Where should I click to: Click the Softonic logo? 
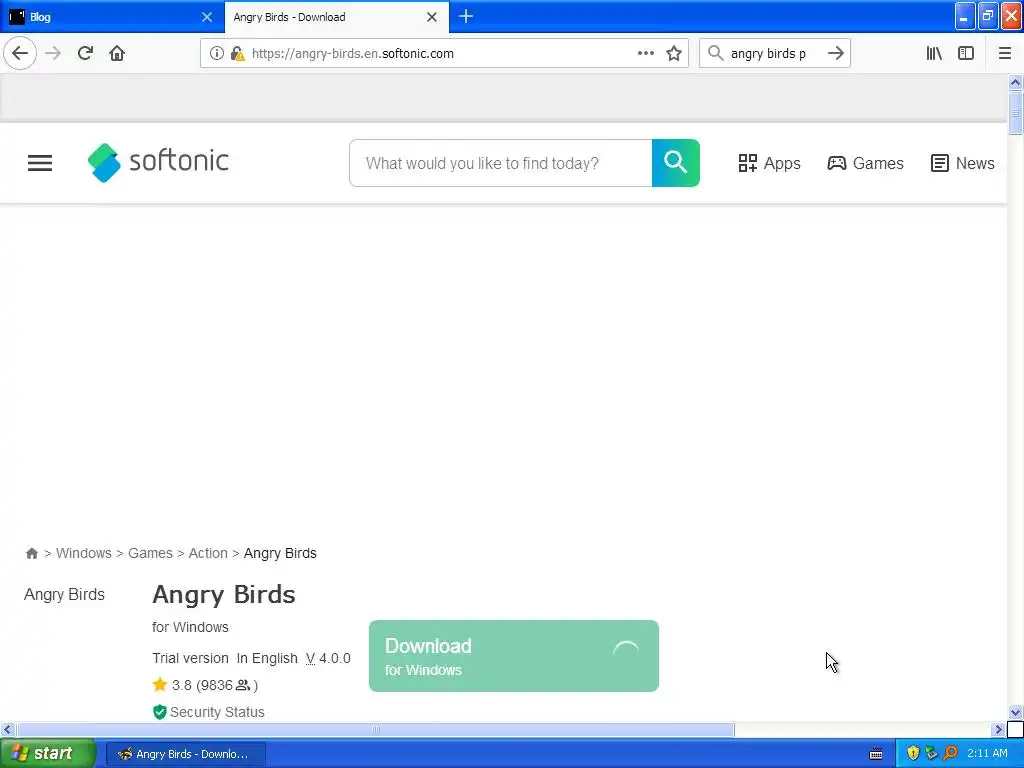coord(158,163)
